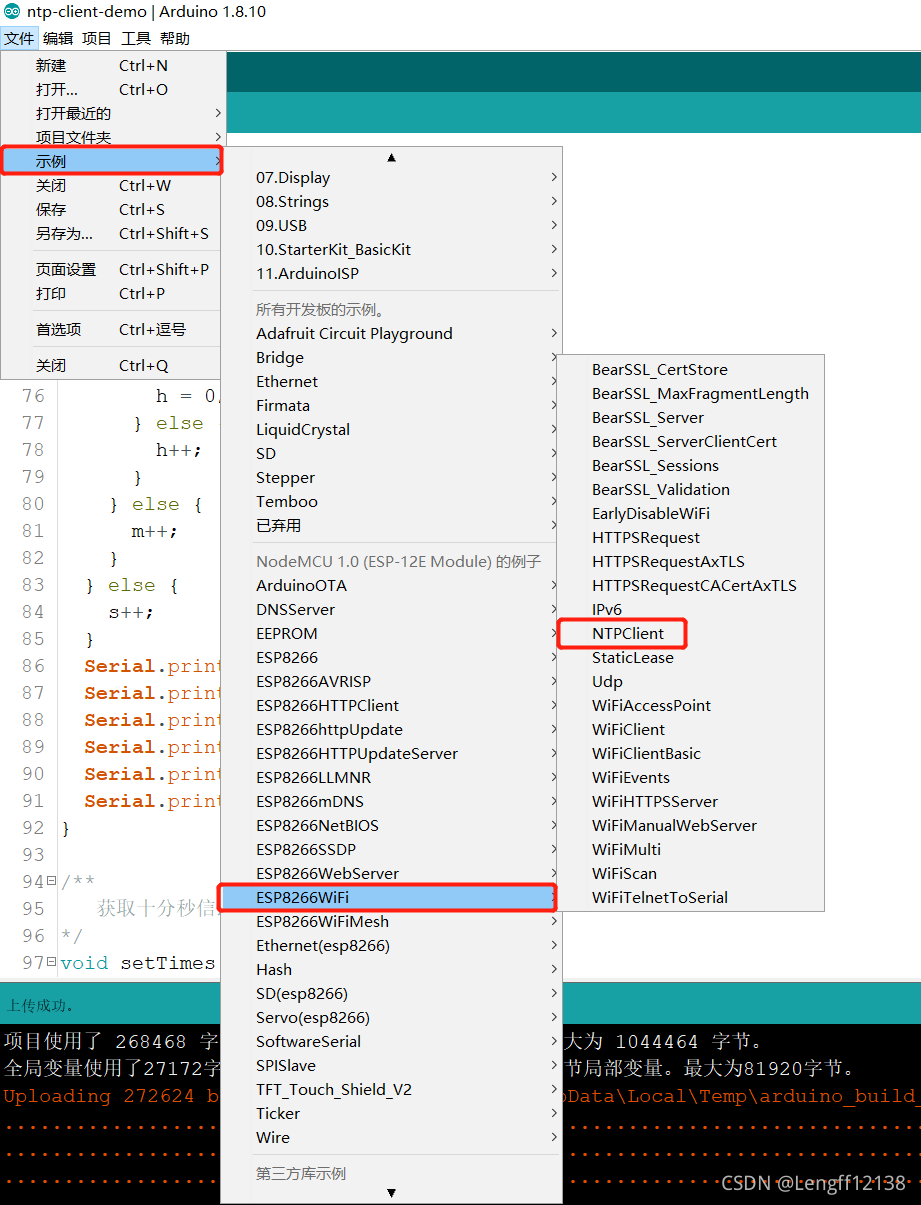The image size is (921, 1205).
Task: Expand the Bridge examples
Action: [x=392, y=357]
